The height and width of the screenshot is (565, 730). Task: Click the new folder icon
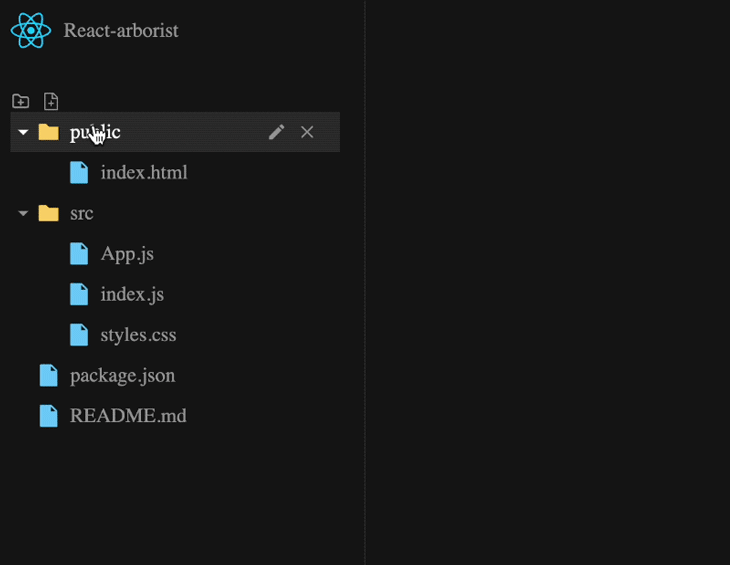pos(20,101)
